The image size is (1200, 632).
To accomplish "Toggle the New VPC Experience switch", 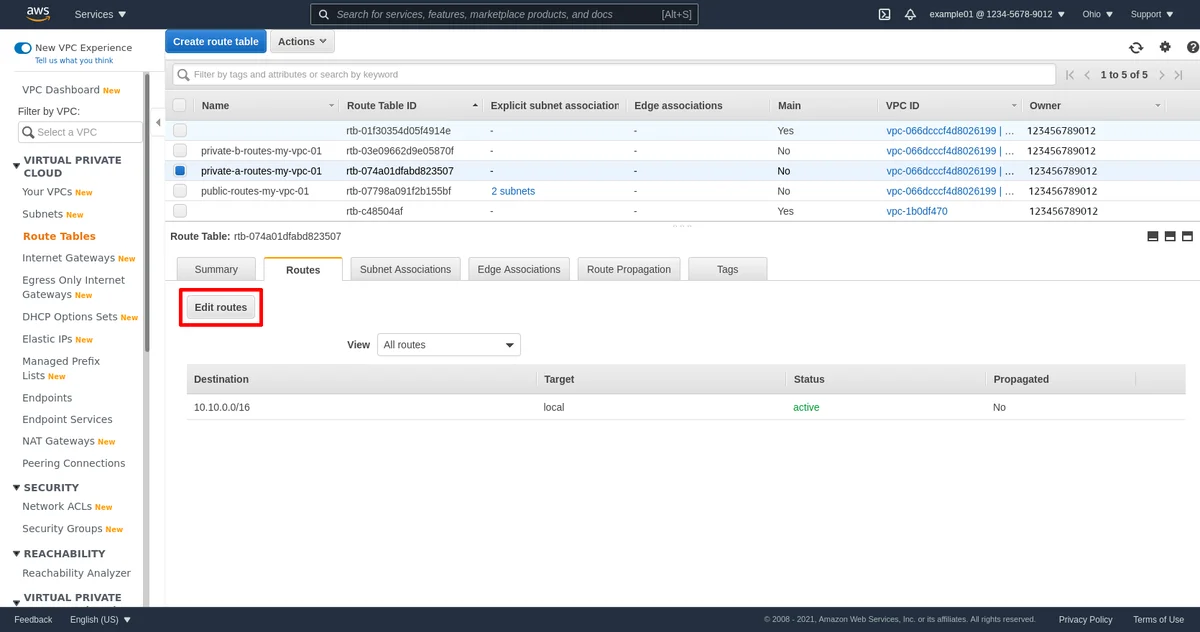I will (23, 48).
